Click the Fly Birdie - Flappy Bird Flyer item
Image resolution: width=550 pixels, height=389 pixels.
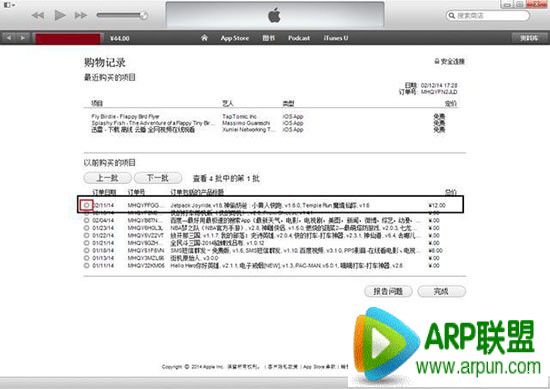126,116
